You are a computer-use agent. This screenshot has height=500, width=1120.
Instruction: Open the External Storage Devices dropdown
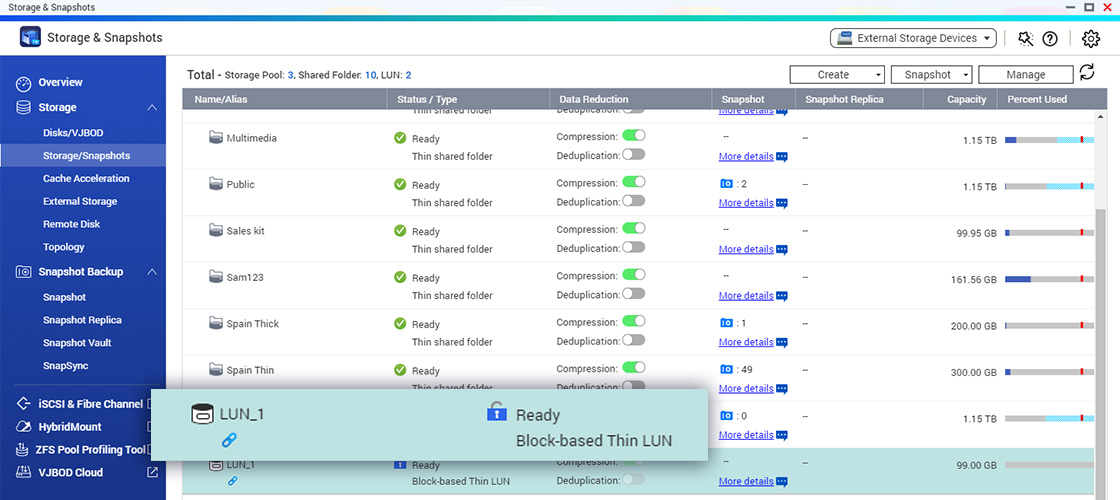(x=914, y=38)
